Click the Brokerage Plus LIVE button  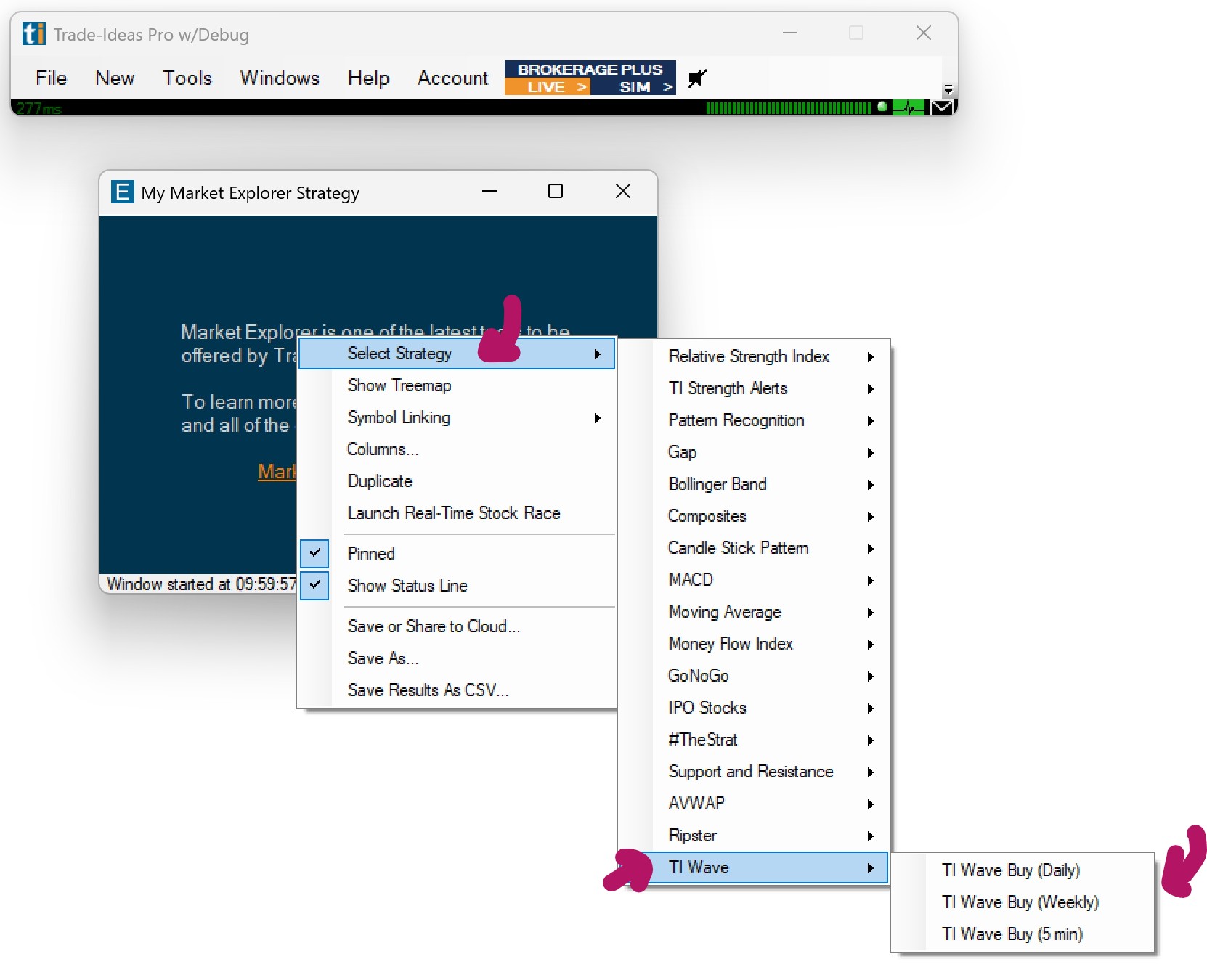(548, 87)
